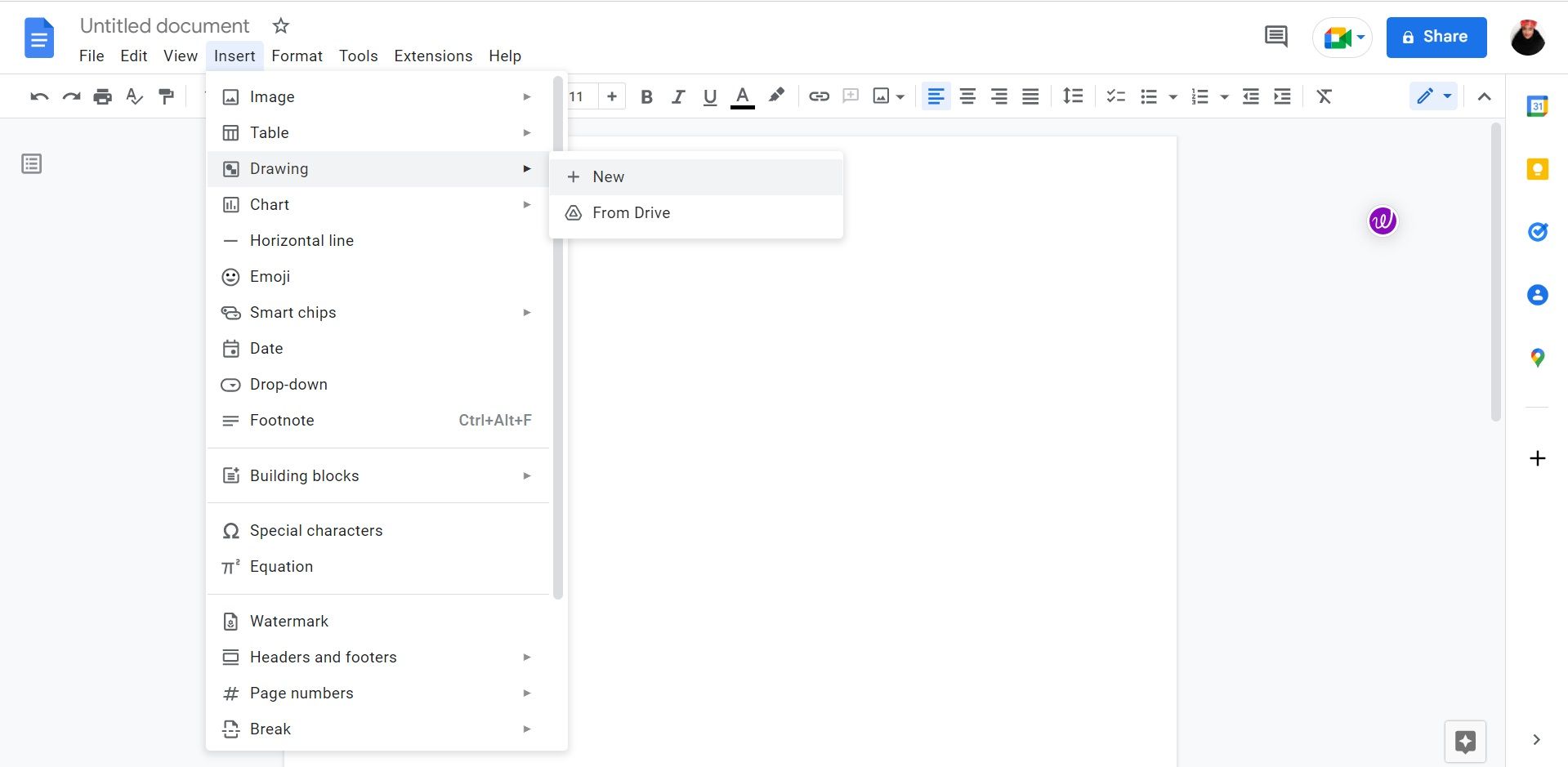Image resolution: width=1568 pixels, height=767 pixels.
Task: Open the line spacing options
Action: click(x=1073, y=96)
